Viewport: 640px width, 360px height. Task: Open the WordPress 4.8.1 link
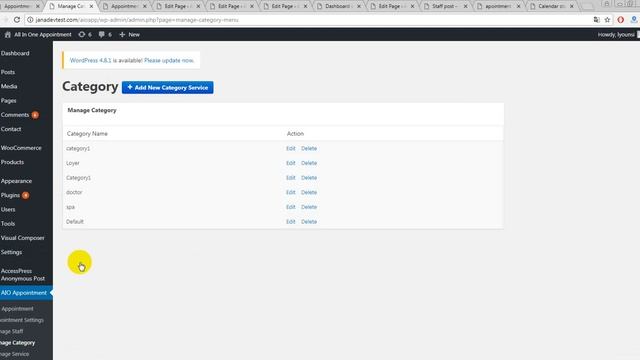(91, 60)
